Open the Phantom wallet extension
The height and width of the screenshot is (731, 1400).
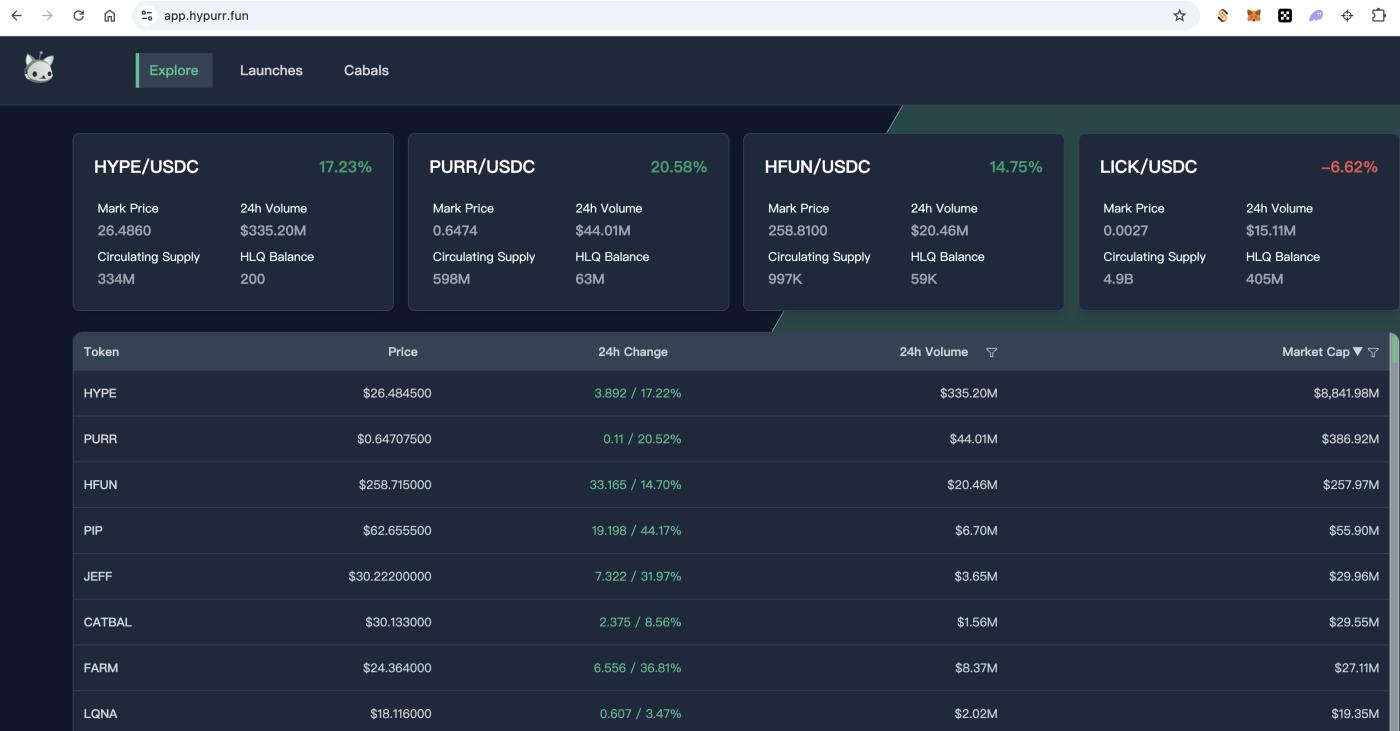click(x=1314, y=16)
